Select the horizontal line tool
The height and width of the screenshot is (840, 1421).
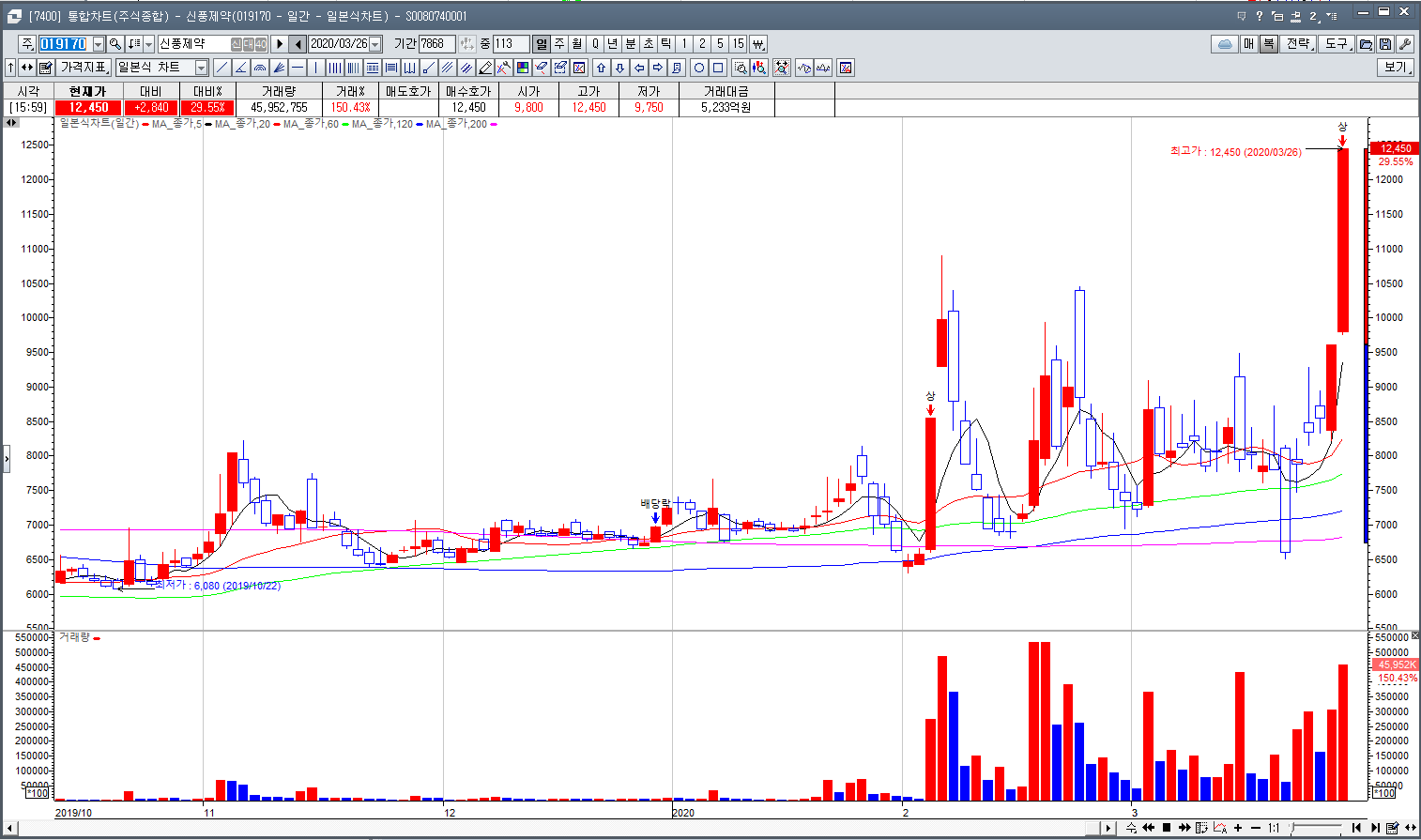coord(298,68)
